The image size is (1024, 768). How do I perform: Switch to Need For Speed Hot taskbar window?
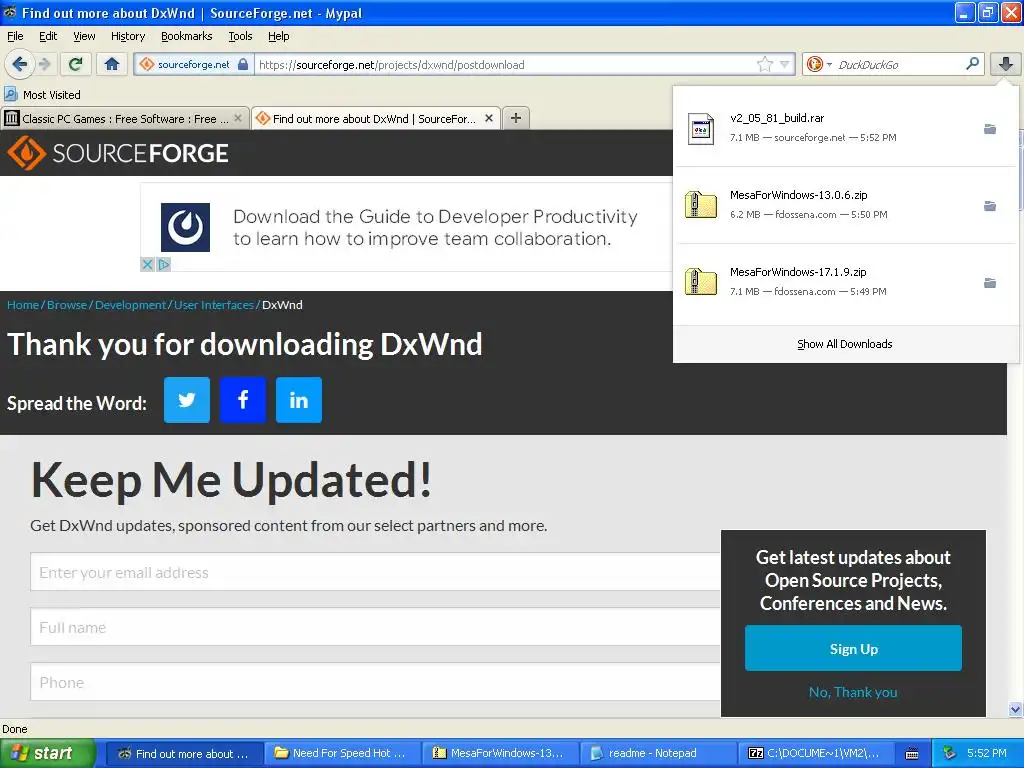pyautogui.click(x=342, y=754)
